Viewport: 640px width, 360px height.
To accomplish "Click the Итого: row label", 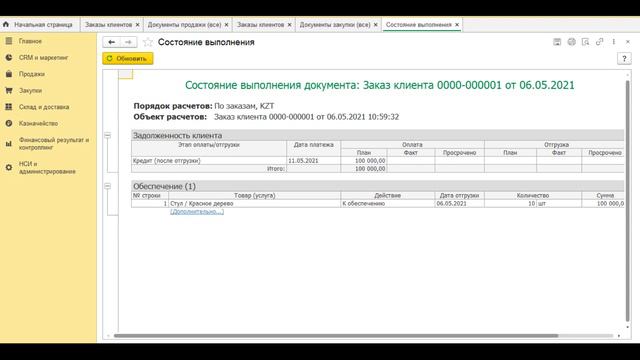I will point(276,169).
